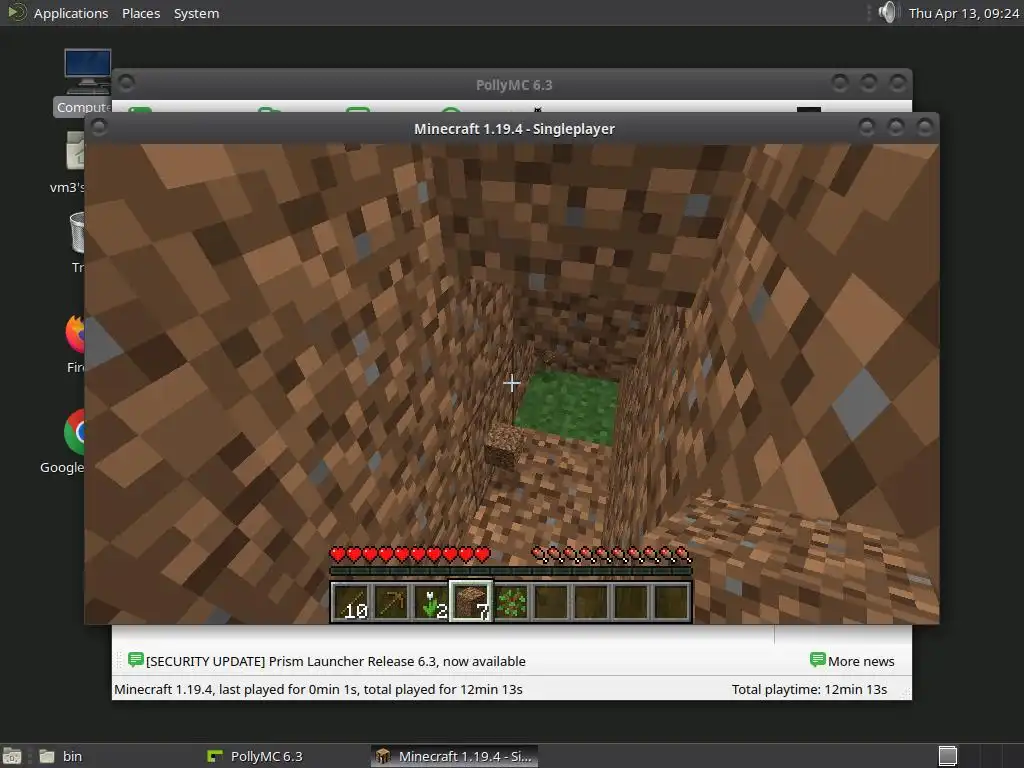Screen dimensions: 1024x768
Task: Open the Places menu
Action: point(141,13)
